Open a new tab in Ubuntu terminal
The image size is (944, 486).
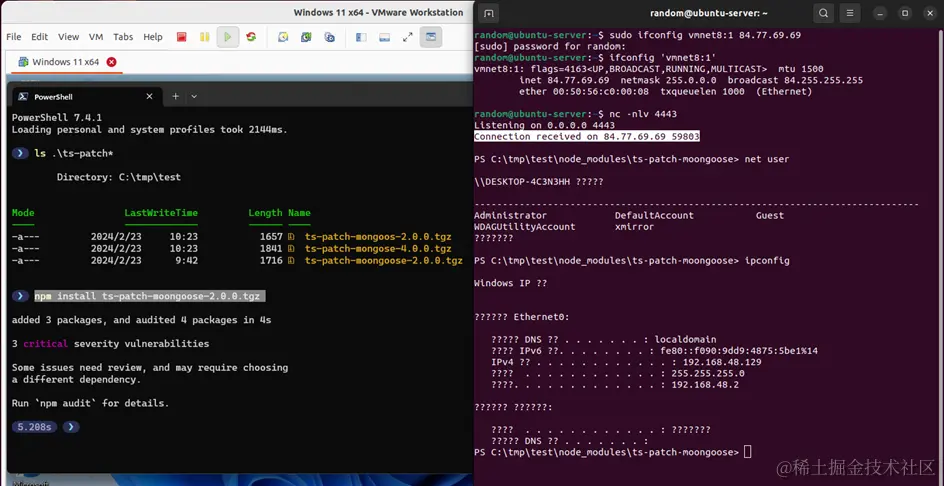point(489,13)
